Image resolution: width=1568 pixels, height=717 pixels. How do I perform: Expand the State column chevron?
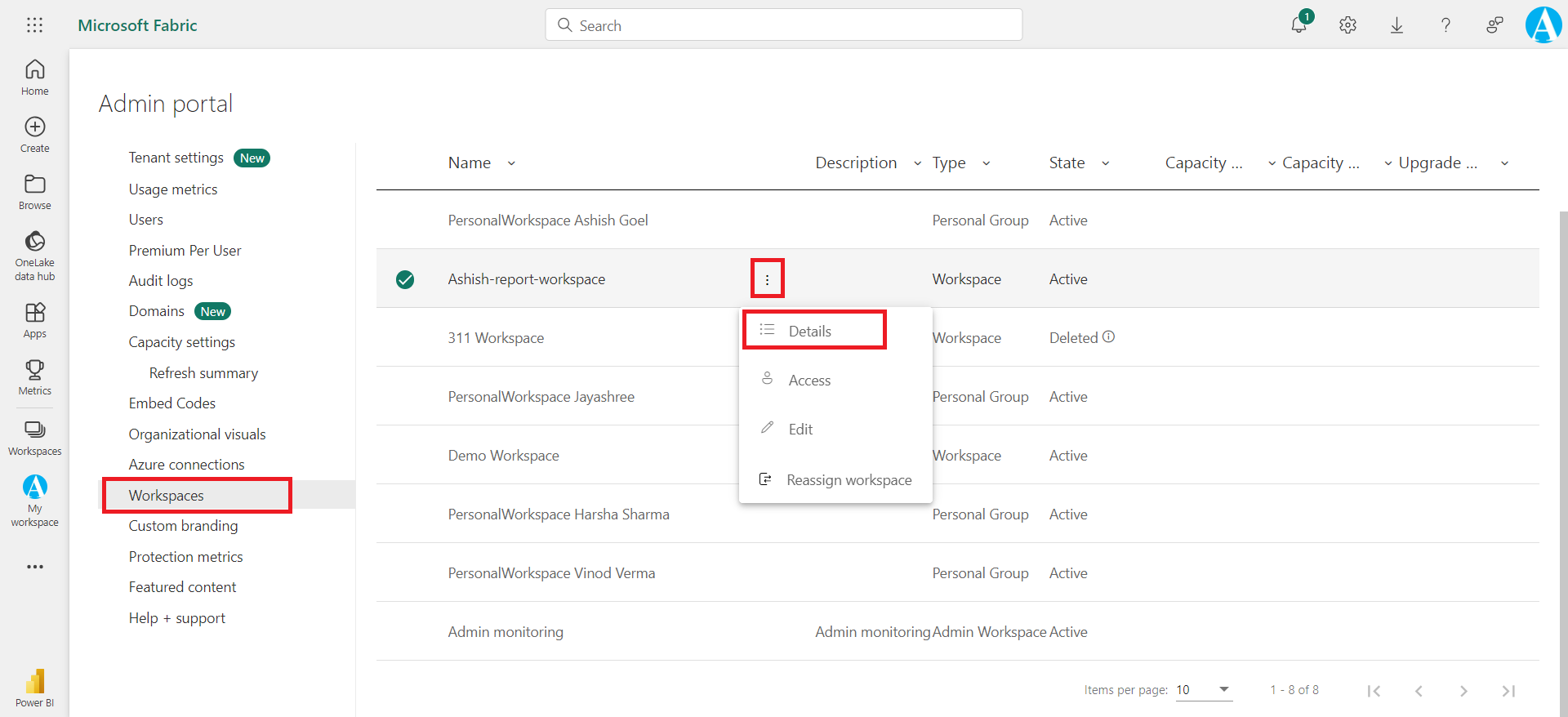[1105, 163]
